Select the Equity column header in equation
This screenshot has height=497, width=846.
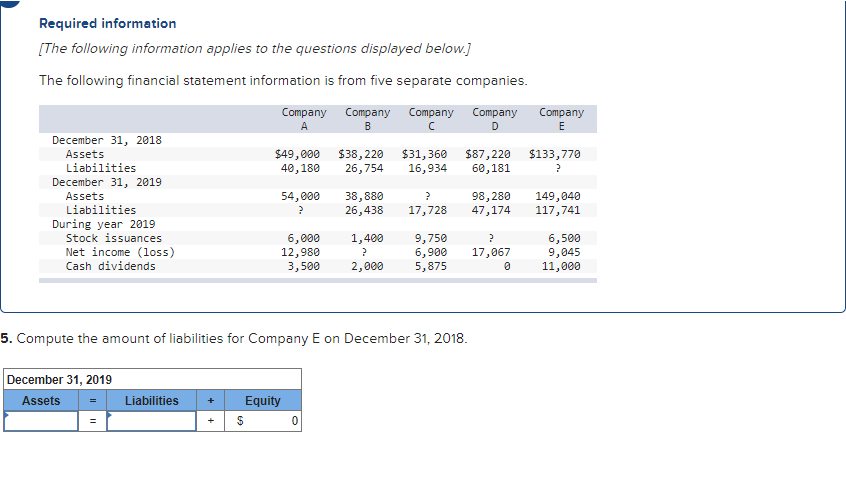263,401
